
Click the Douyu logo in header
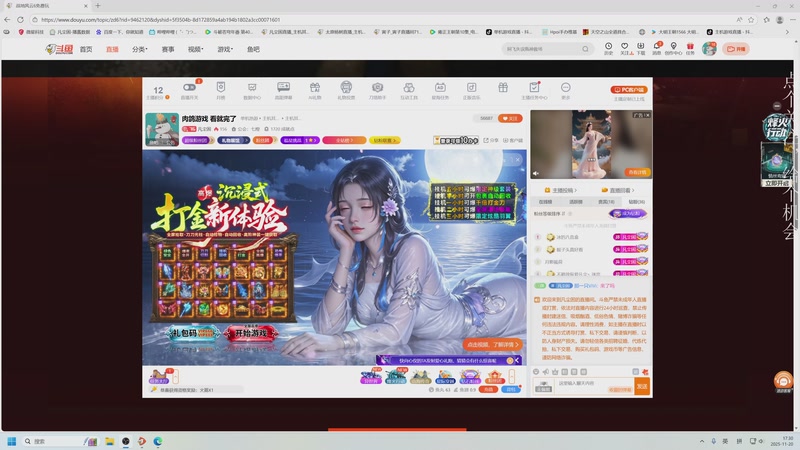point(59,49)
